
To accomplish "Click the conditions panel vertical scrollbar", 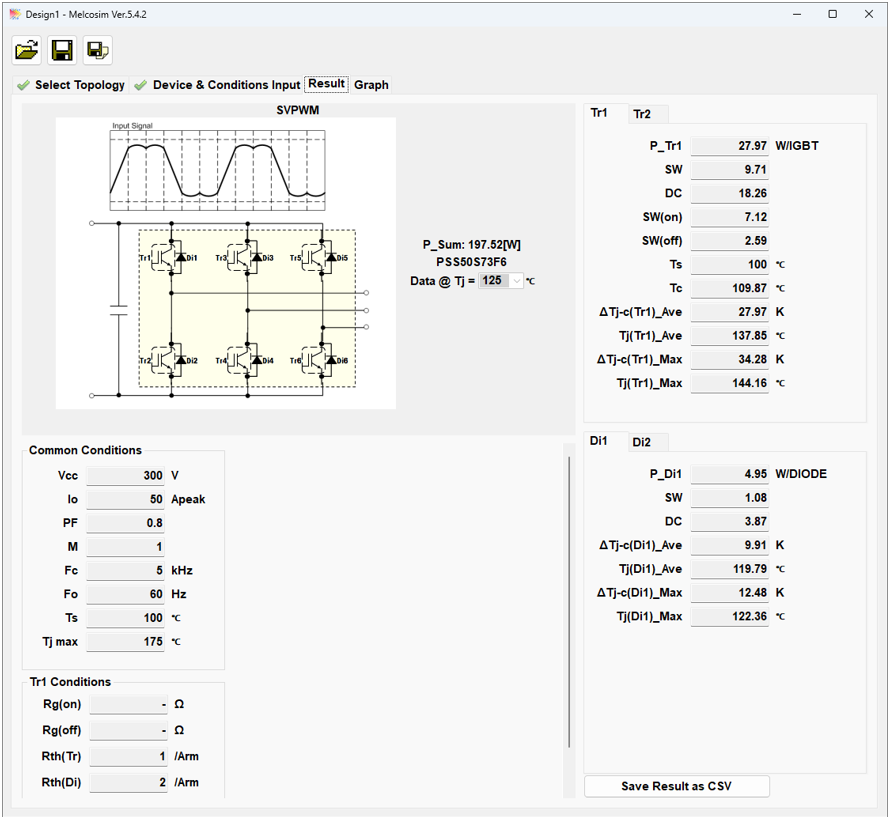I will [569, 600].
